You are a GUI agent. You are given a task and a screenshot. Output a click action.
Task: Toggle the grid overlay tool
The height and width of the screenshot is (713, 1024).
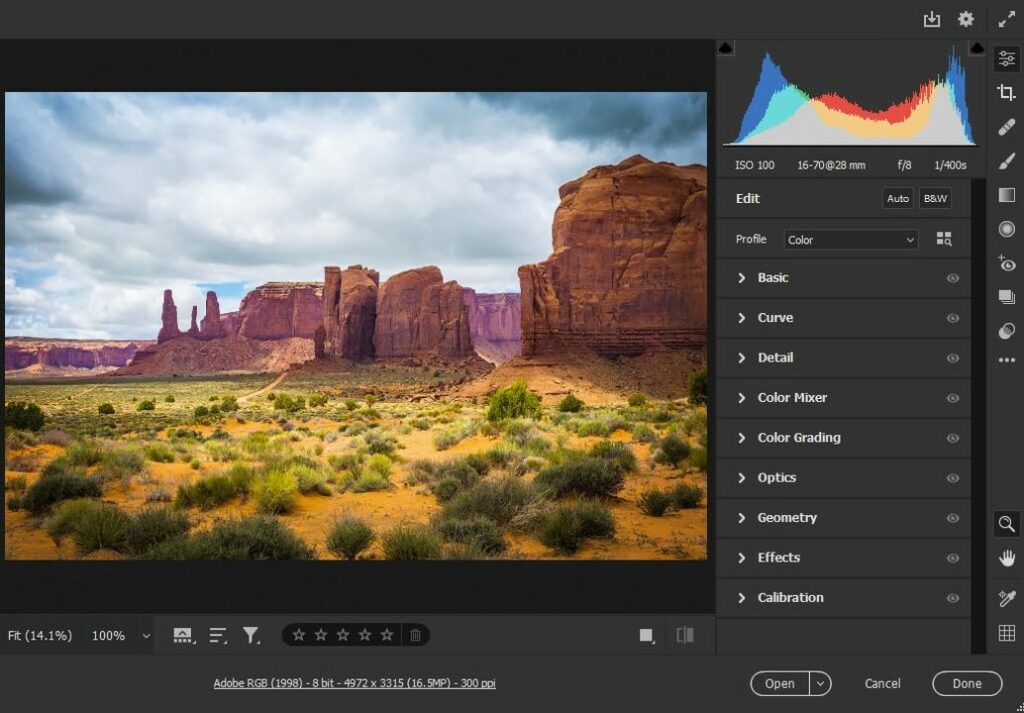(x=1007, y=630)
